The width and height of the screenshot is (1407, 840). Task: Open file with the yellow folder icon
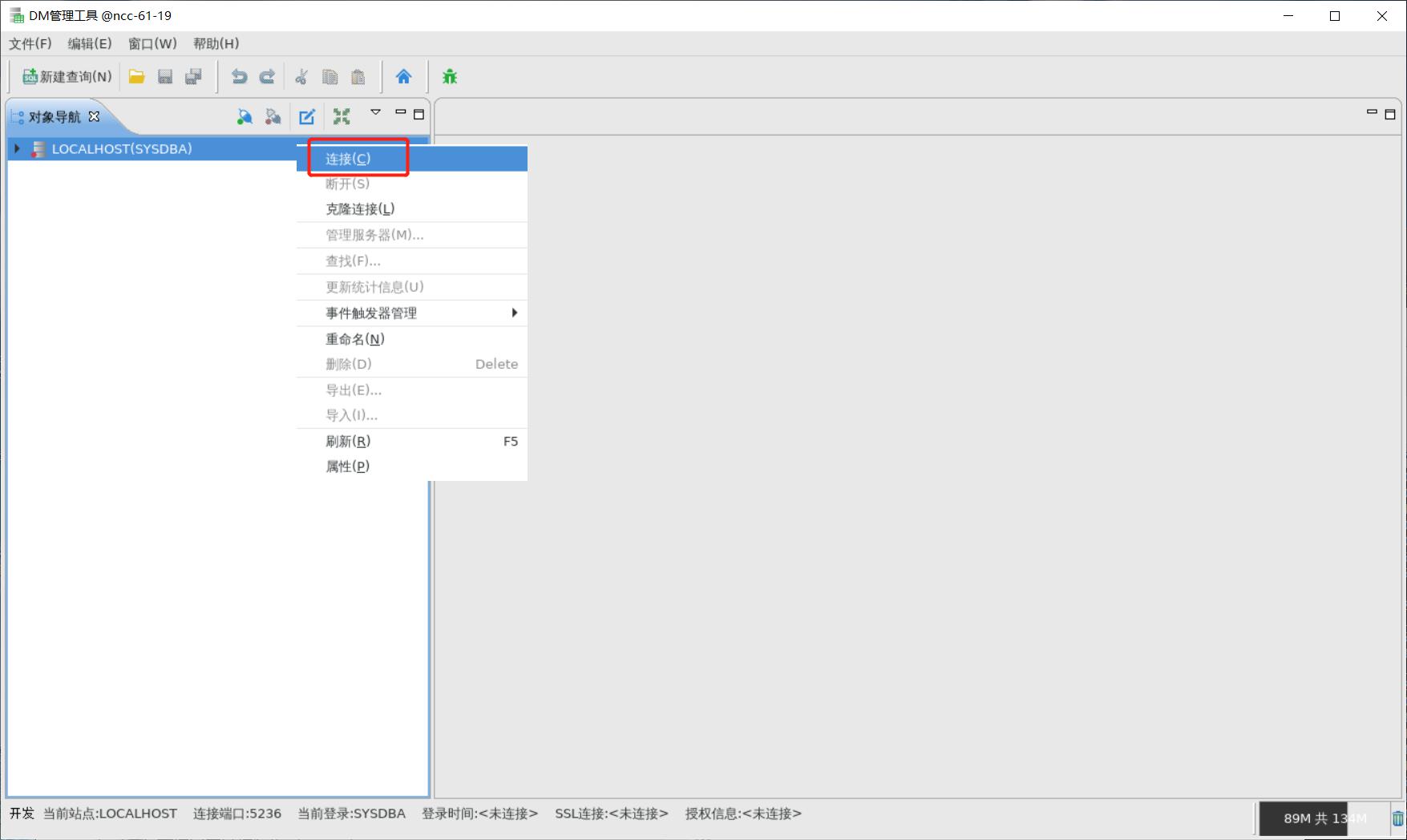[136, 77]
